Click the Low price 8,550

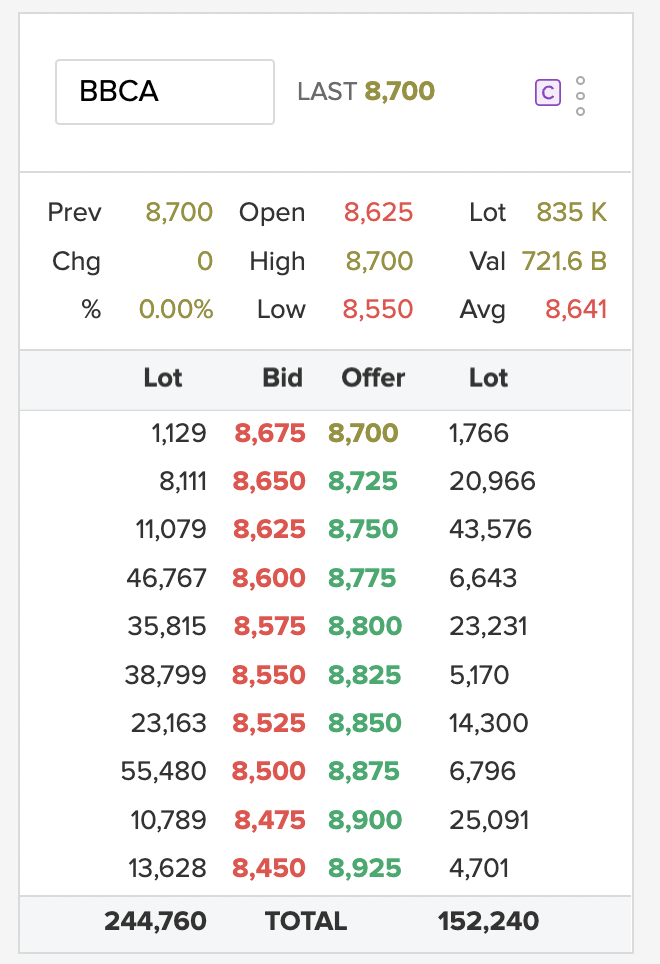pyautogui.click(x=378, y=309)
